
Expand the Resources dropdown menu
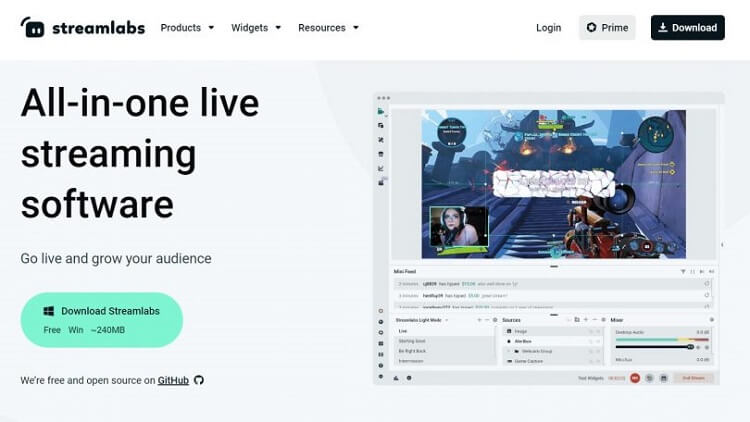point(328,28)
